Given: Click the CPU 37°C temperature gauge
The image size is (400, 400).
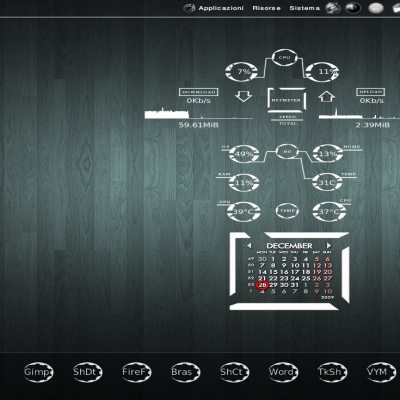Looking at the screenshot, I should click(329, 212).
